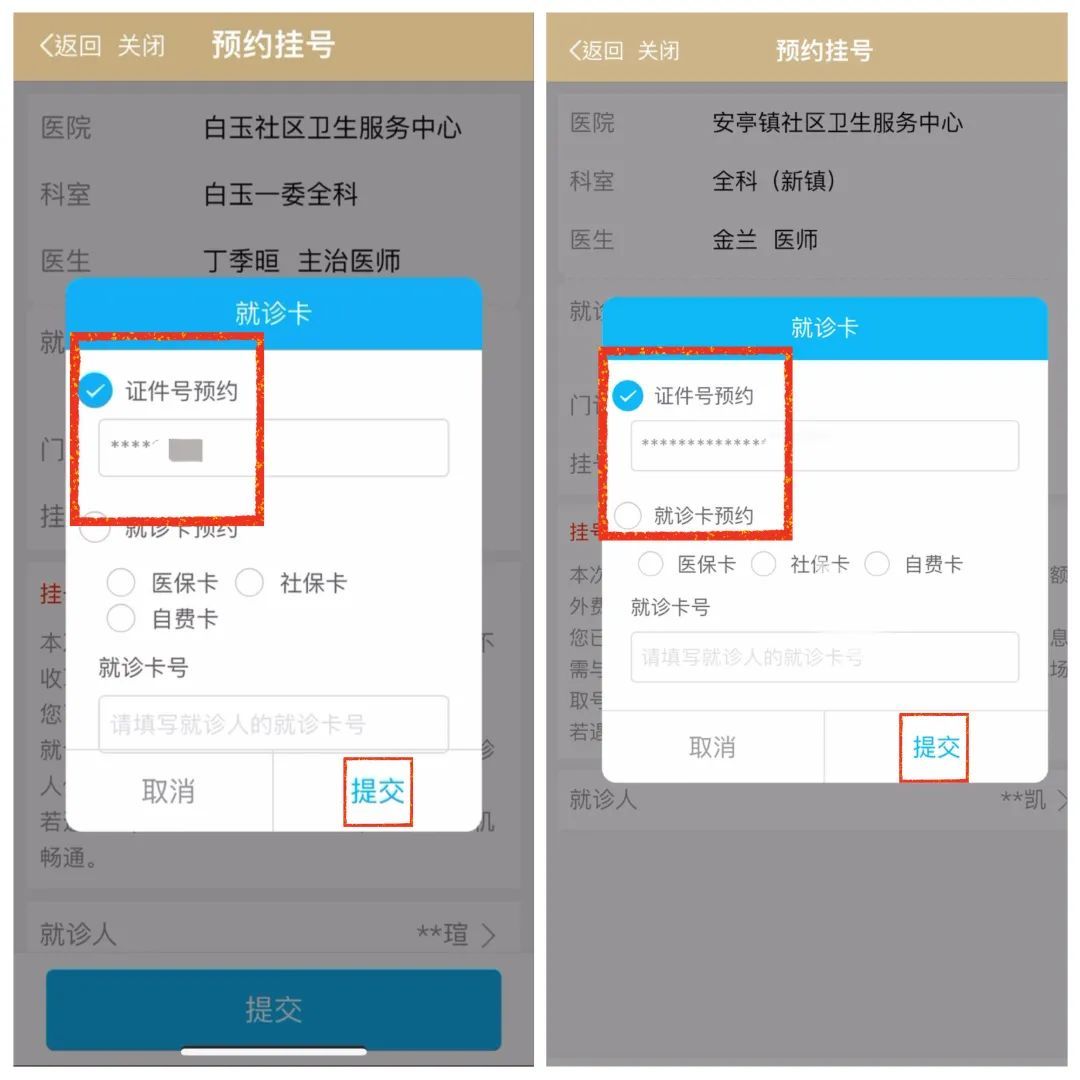Image resolution: width=1080 pixels, height=1080 pixels.
Task: Open 就诊人 chevron next to **凯
Action: 1062,800
